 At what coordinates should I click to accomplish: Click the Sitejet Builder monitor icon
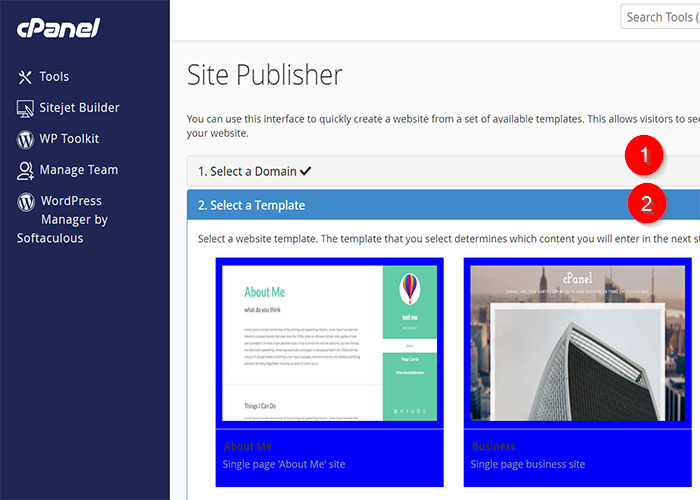pyautogui.click(x=25, y=108)
